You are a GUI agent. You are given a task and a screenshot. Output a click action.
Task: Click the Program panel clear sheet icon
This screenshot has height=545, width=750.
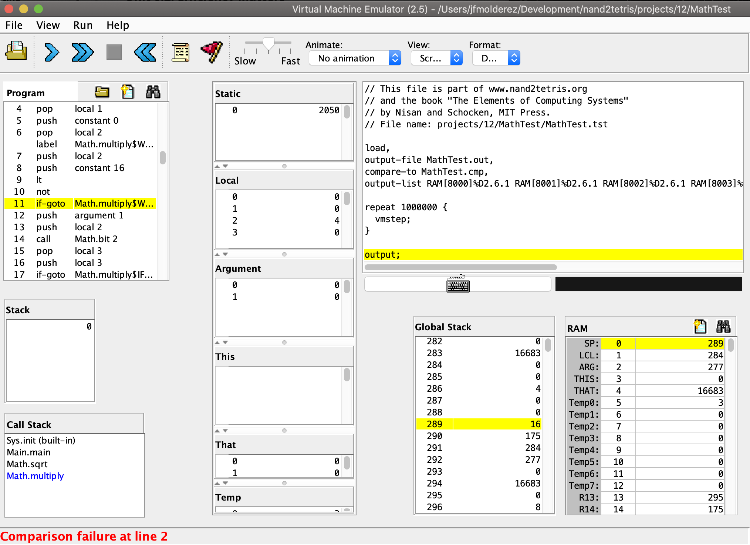[128, 92]
